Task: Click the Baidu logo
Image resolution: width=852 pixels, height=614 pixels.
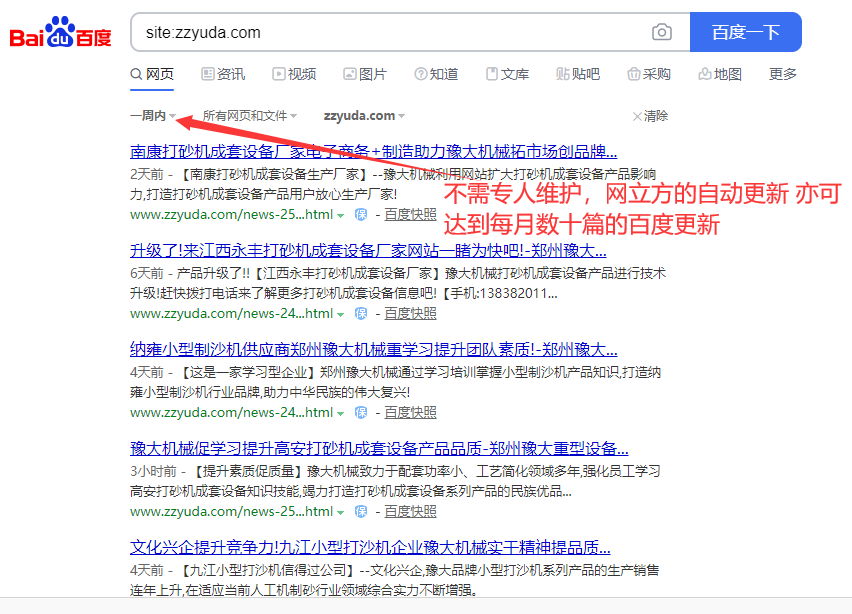Action: tap(61, 32)
